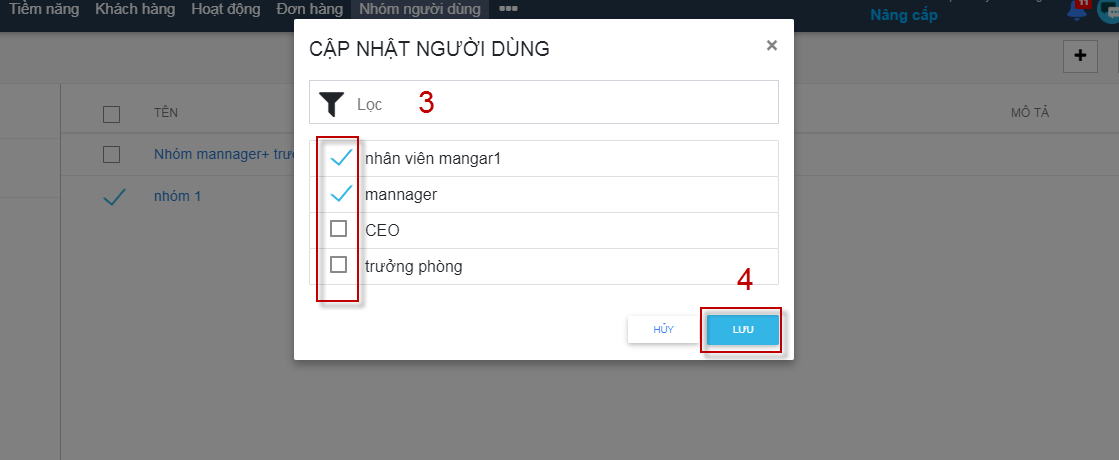Image resolution: width=1119 pixels, height=460 pixels.
Task: Deselect the nhóm 1 row checkmark
Action: coord(114,197)
